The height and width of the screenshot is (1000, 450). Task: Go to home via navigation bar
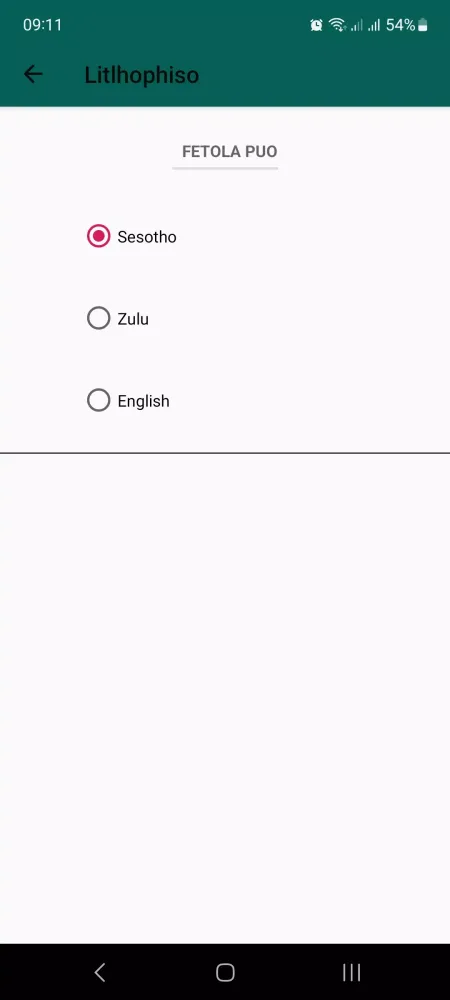tap(225, 972)
